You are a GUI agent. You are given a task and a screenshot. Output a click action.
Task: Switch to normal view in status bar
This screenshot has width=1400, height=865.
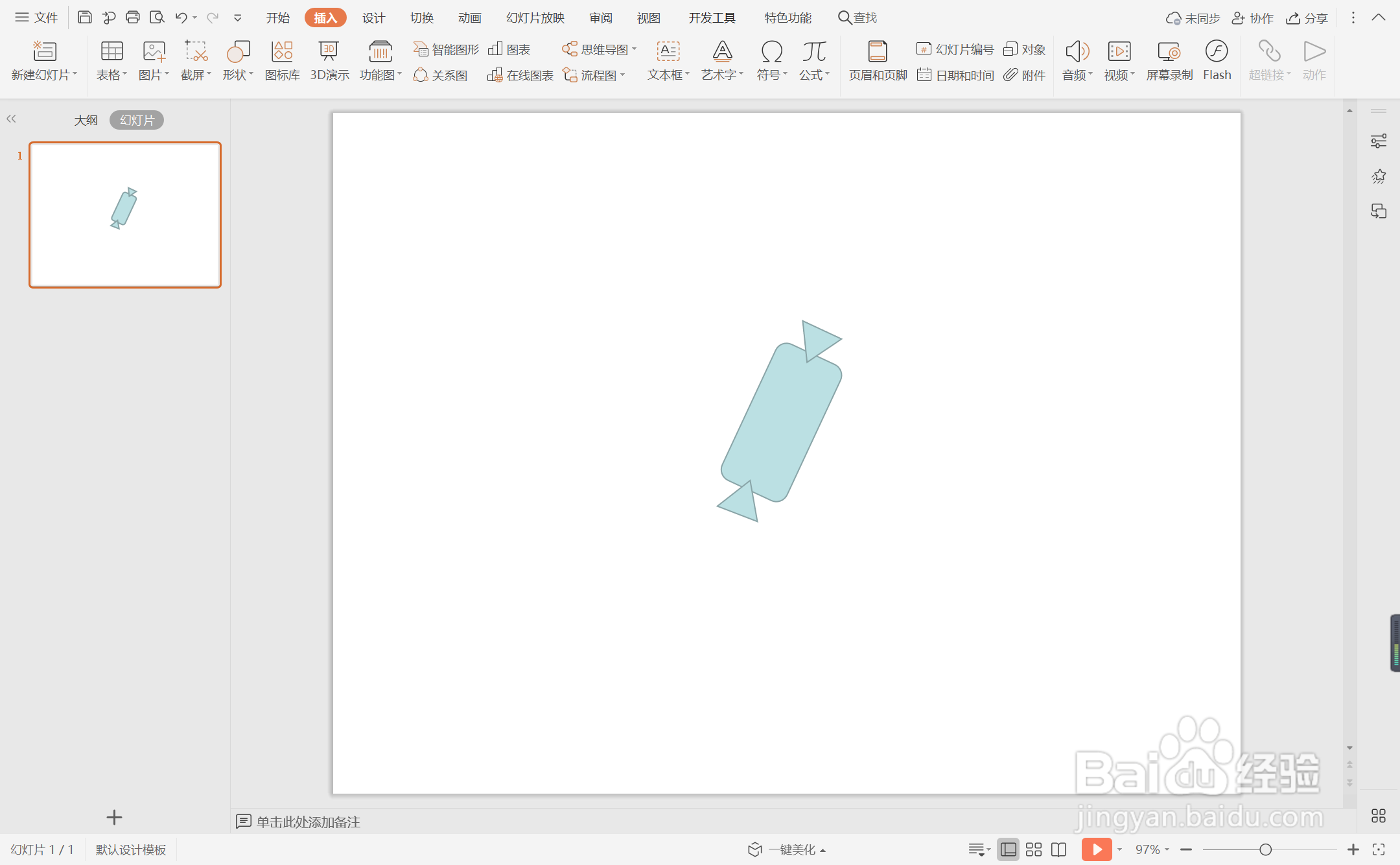click(x=1009, y=849)
